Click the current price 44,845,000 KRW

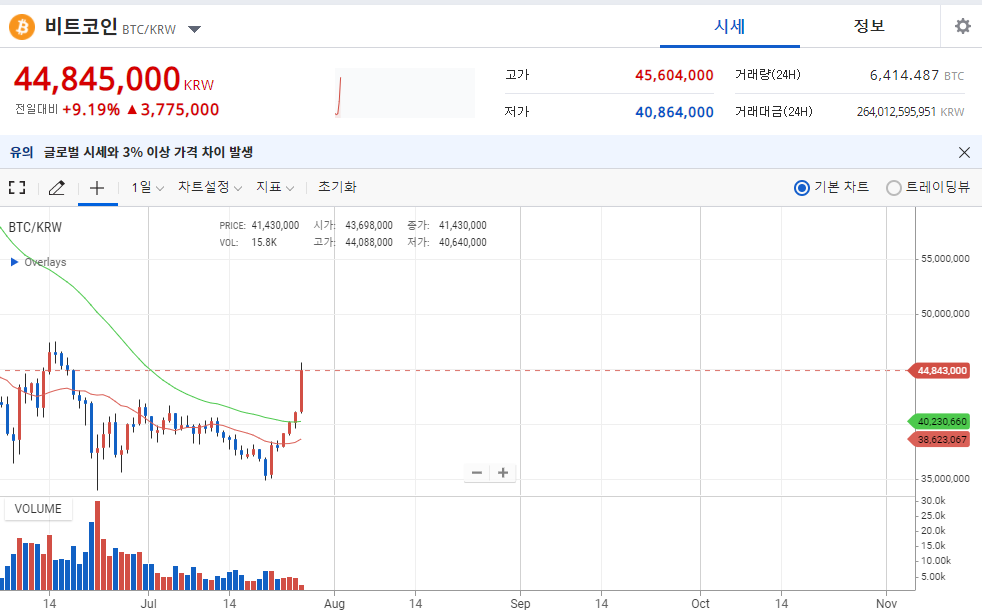point(114,80)
